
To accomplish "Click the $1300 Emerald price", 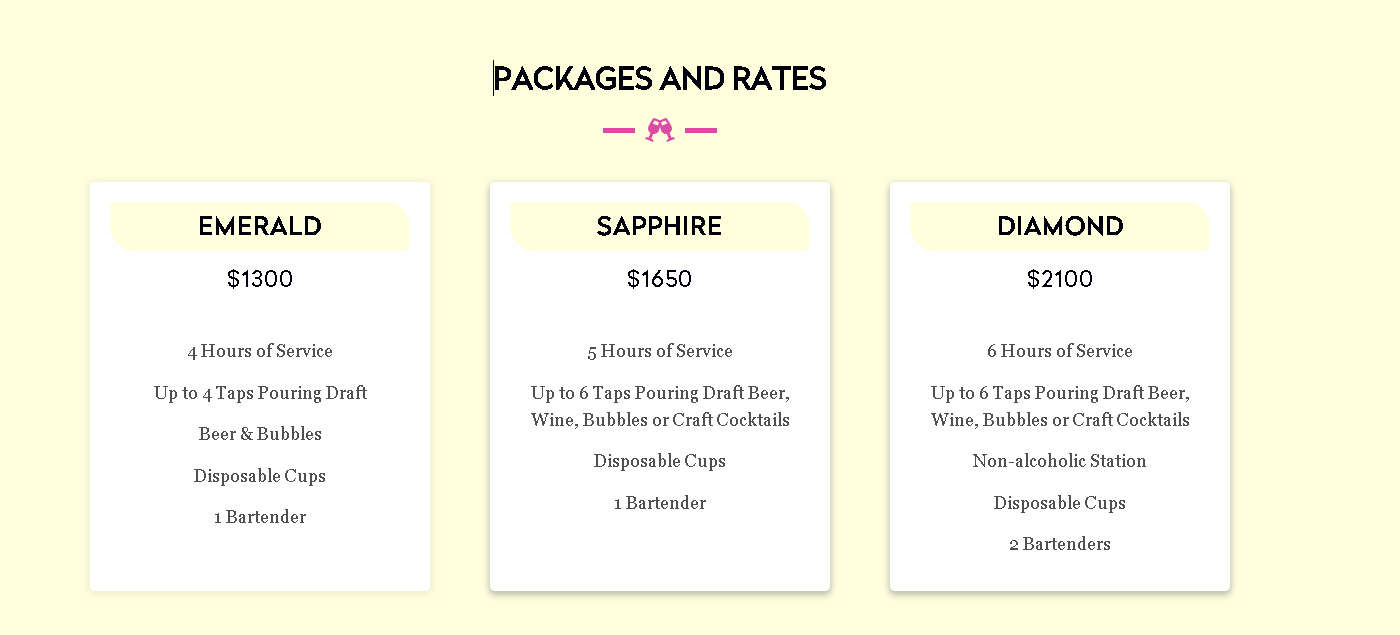I will [x=260, y=279].
